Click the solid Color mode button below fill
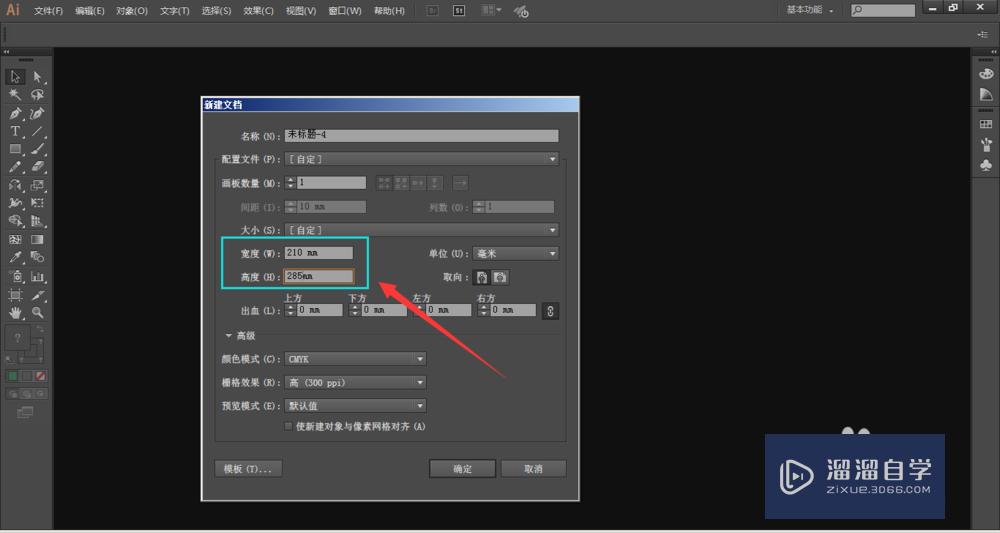1000x533 pixels. pos(12,376)
